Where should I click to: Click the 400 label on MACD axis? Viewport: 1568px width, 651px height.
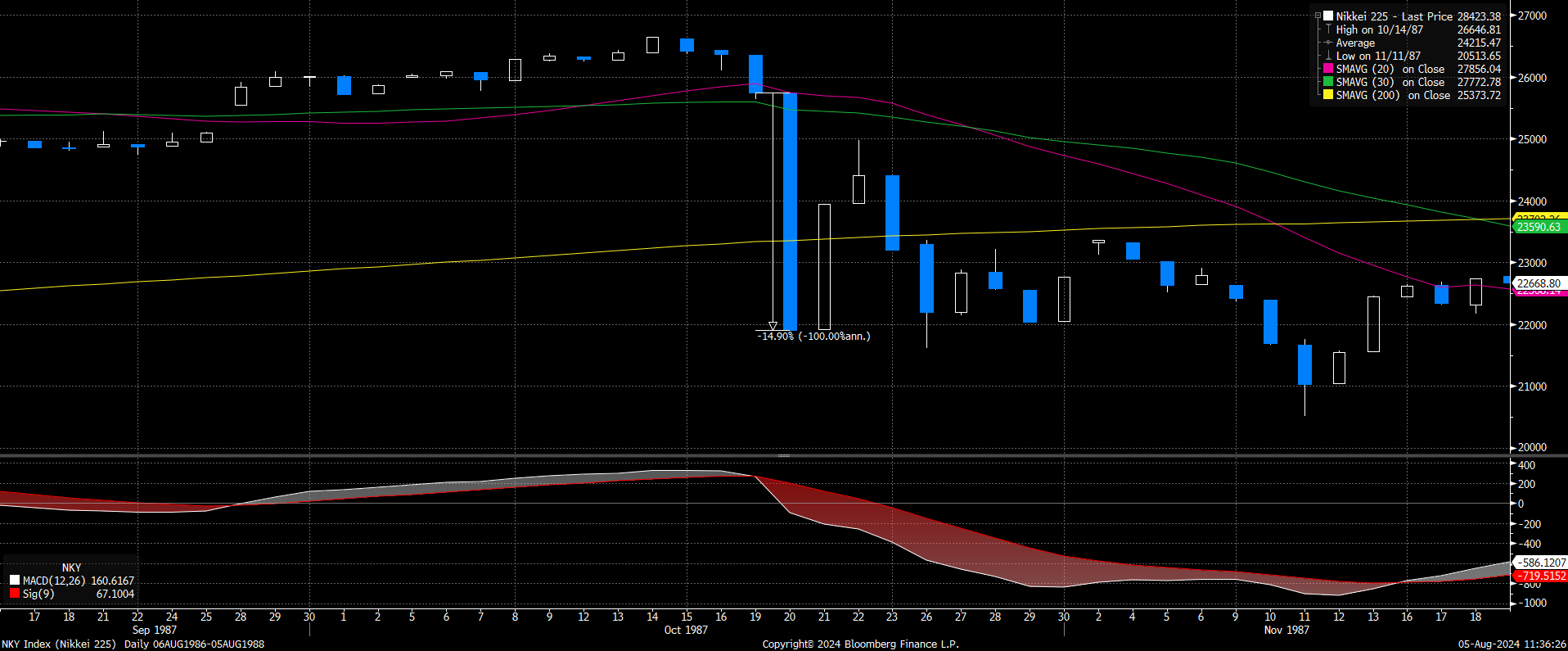1526,465
